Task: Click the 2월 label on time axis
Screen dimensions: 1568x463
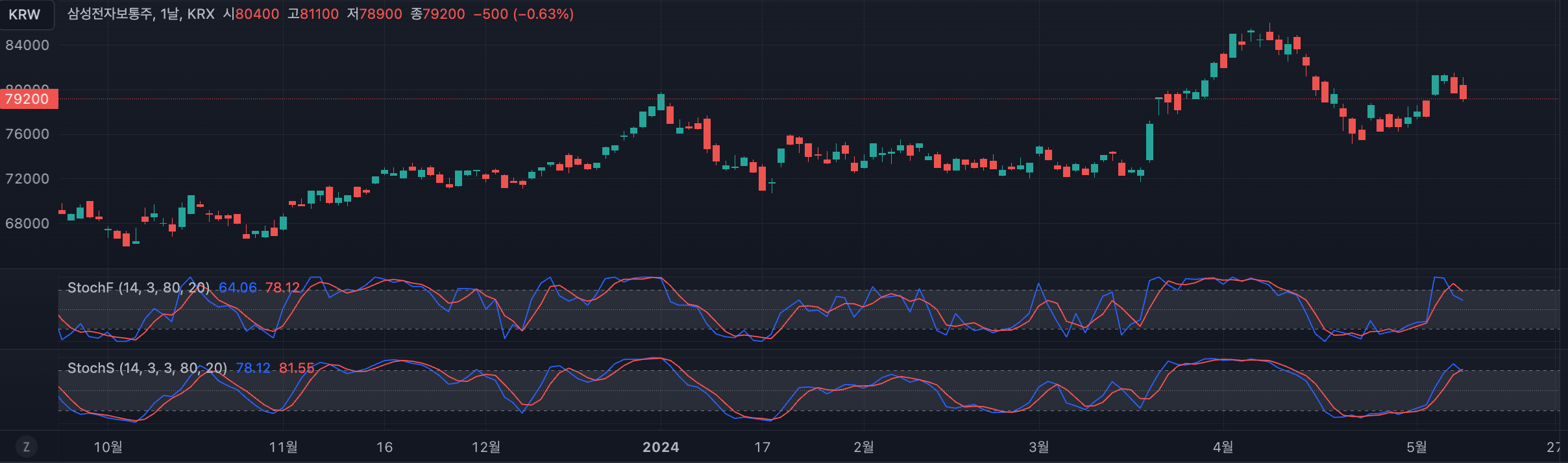Action: (x=864, y=447)
